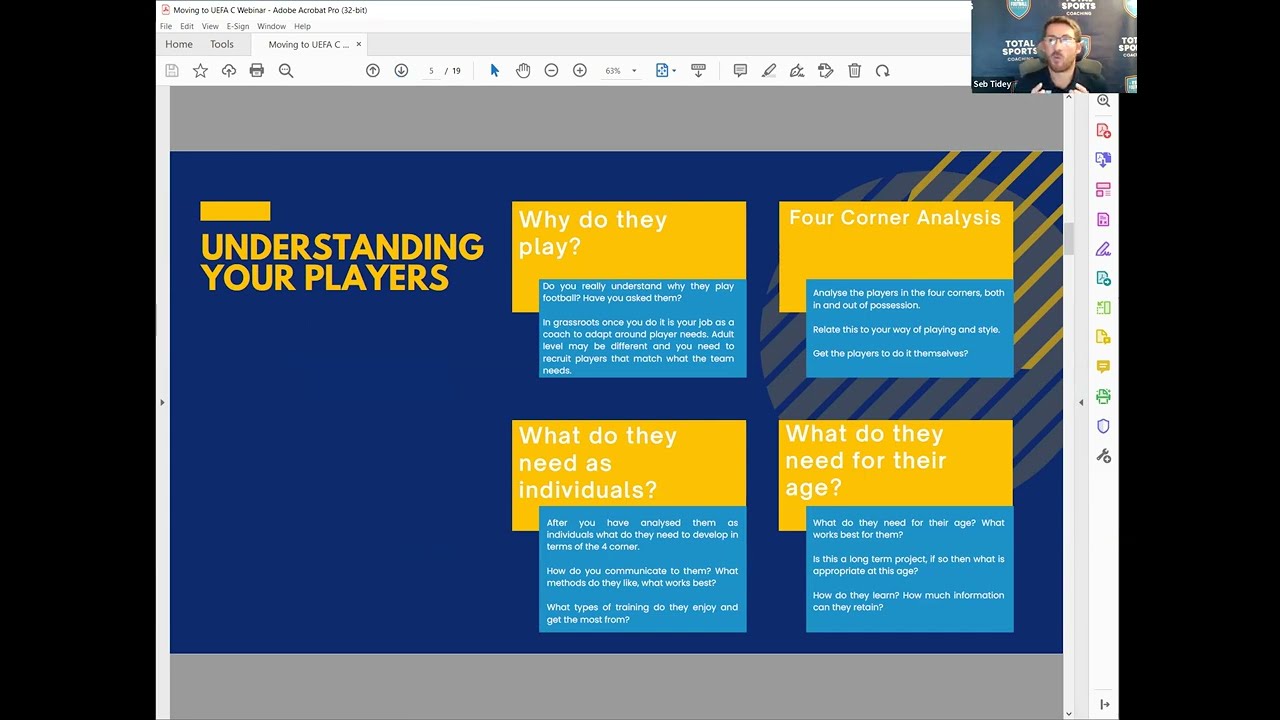1280x720 pixels.
Task: Open yellow Rich Media tool in sidebar
Action: coord(1104,337)
